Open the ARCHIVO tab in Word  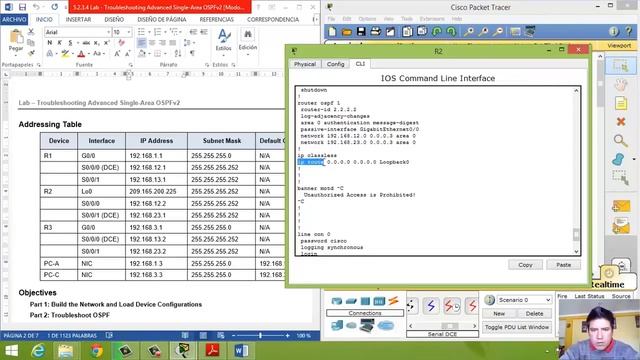(14, 19)
